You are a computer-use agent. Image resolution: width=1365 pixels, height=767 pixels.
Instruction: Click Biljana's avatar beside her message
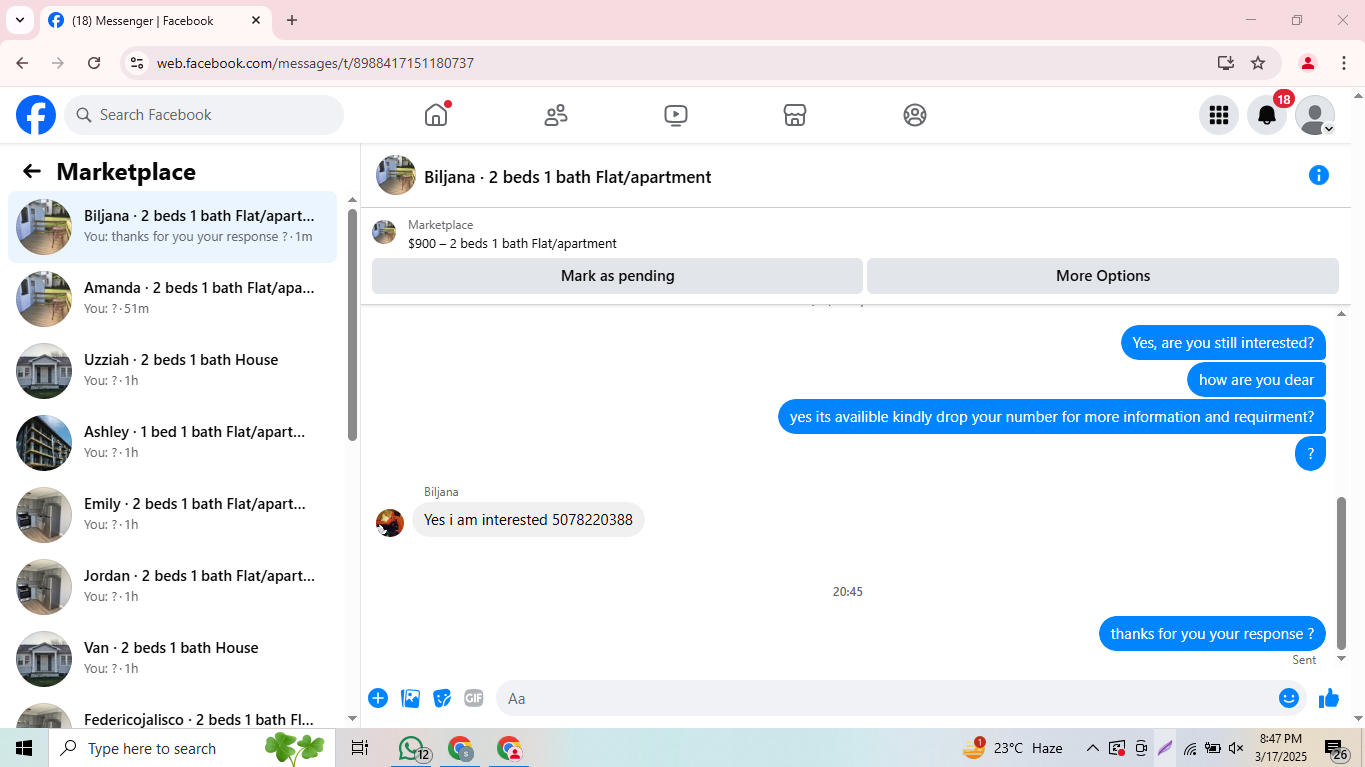click(x=390, y=522)
